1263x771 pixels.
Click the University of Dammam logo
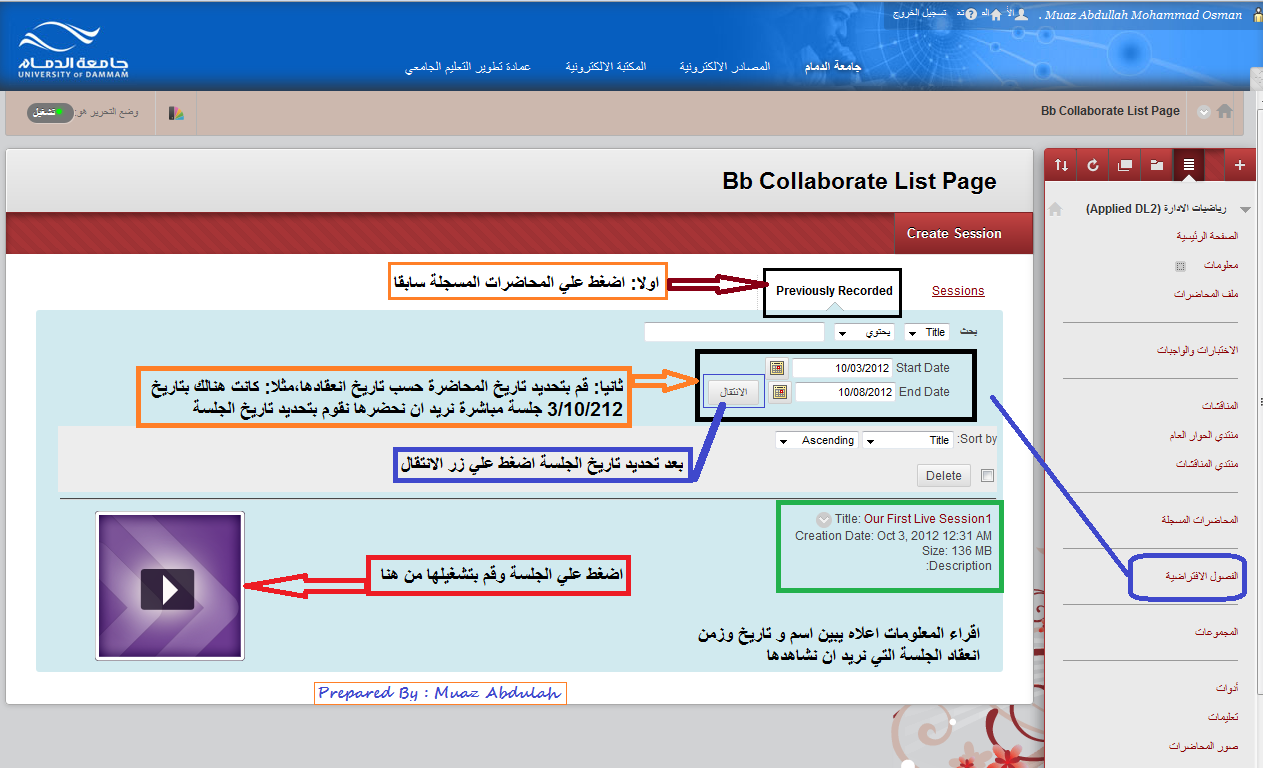click(x=73, y=52)
